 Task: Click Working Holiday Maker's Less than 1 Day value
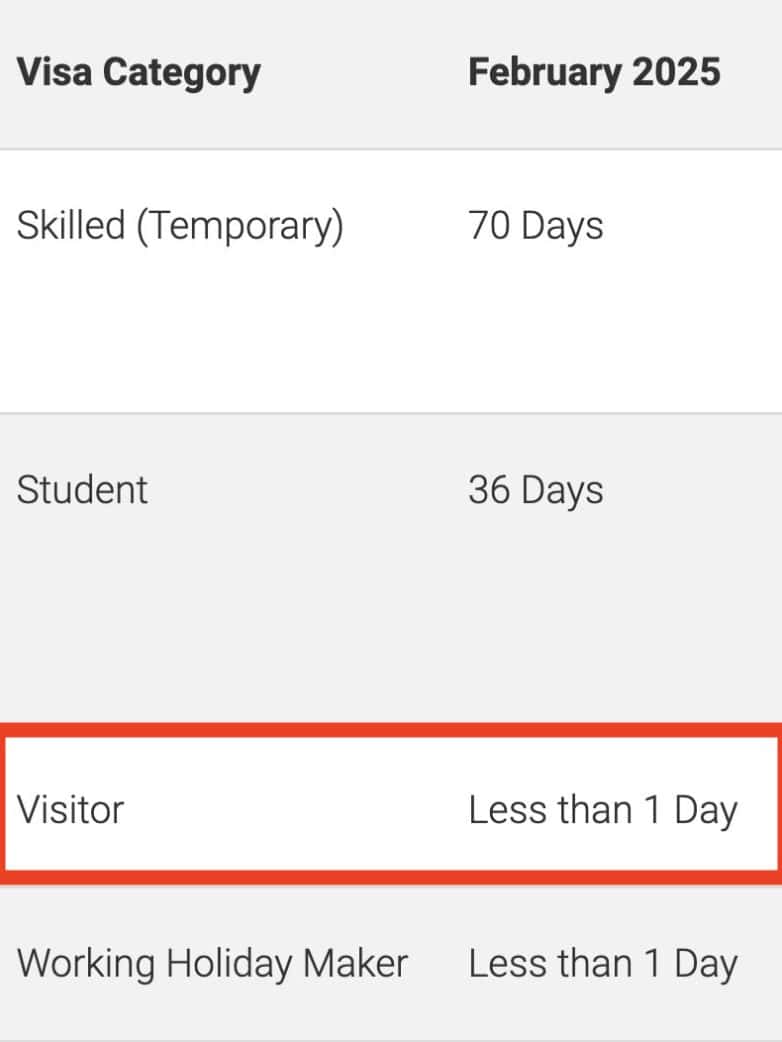tap(602, 964)
